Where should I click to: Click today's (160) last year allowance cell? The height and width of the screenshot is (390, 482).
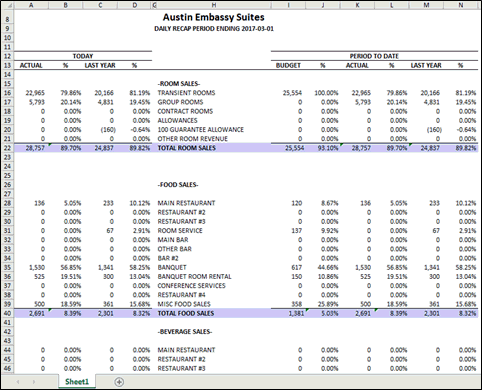(x=108, y=130)
